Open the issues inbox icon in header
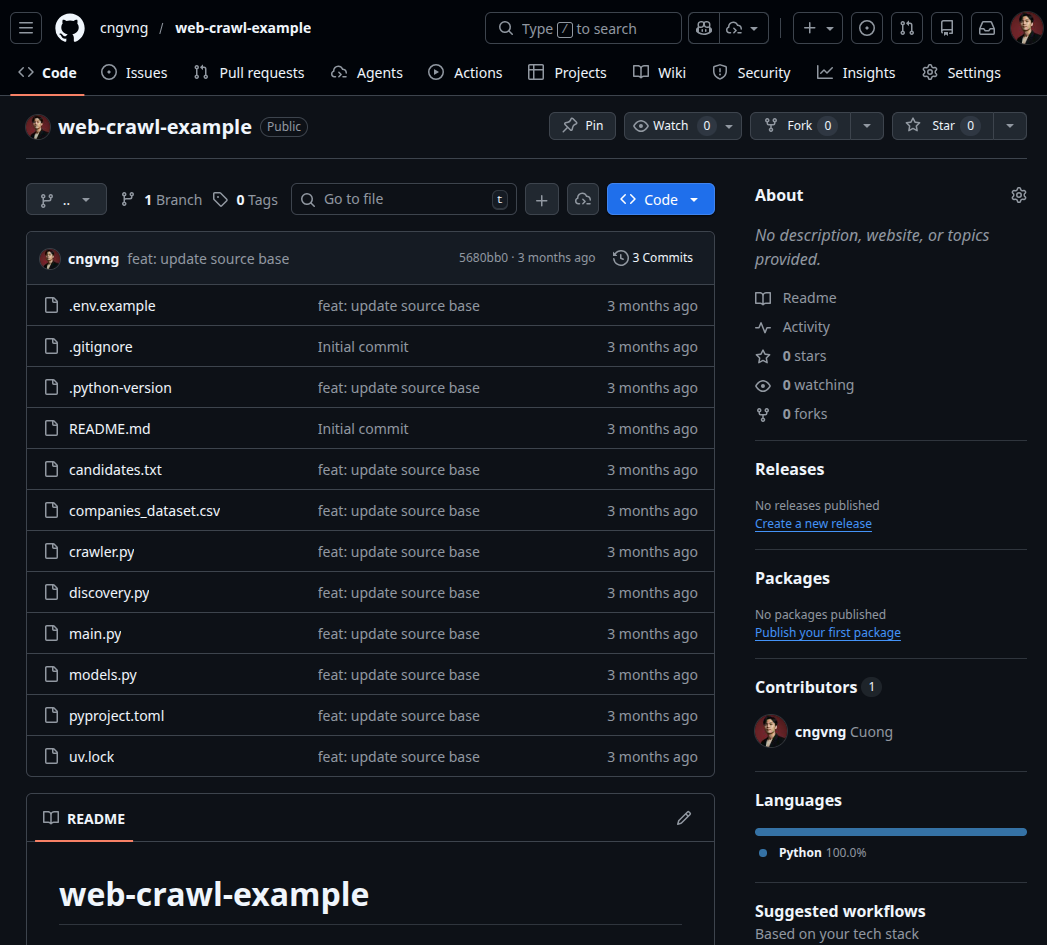Viewport: 1047px width, 945px height. tap(867, 28)
